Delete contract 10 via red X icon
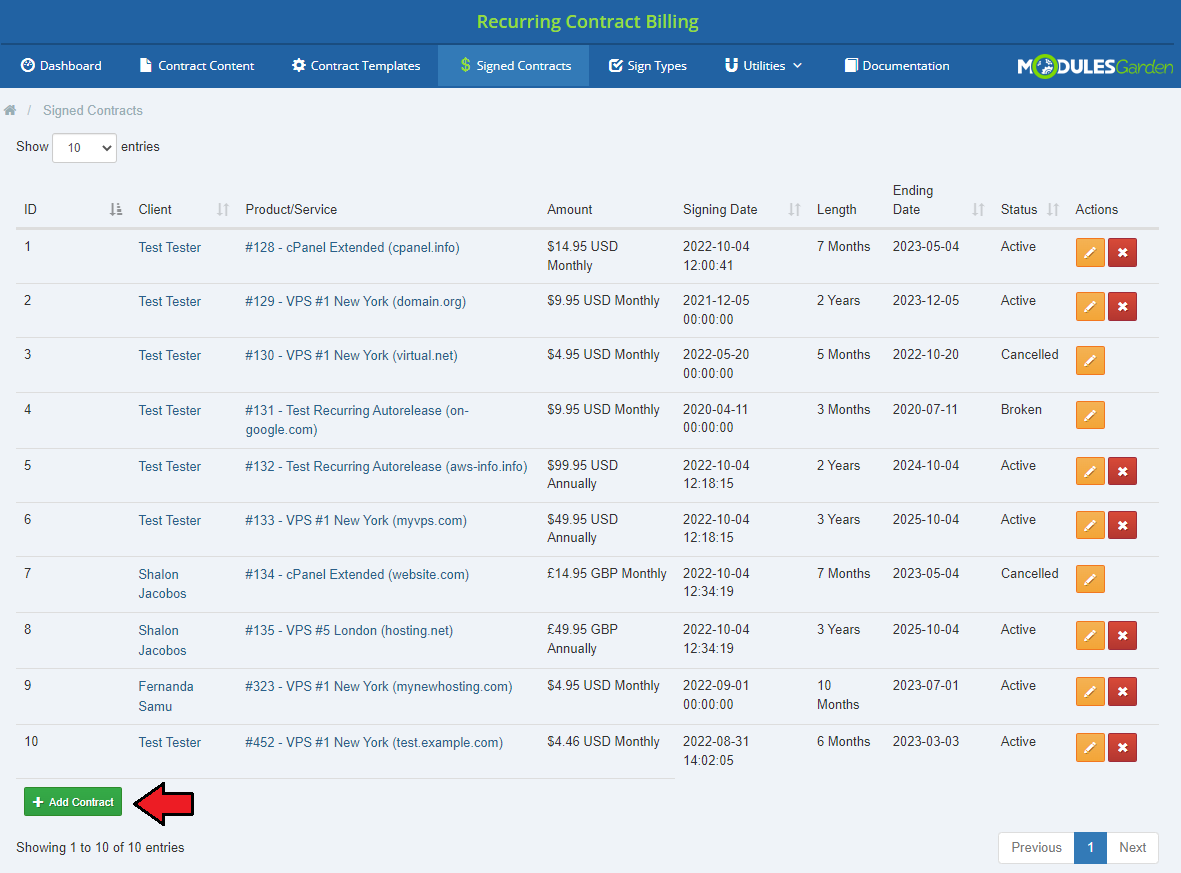The image size is (1181, 873). [1122, 747]
